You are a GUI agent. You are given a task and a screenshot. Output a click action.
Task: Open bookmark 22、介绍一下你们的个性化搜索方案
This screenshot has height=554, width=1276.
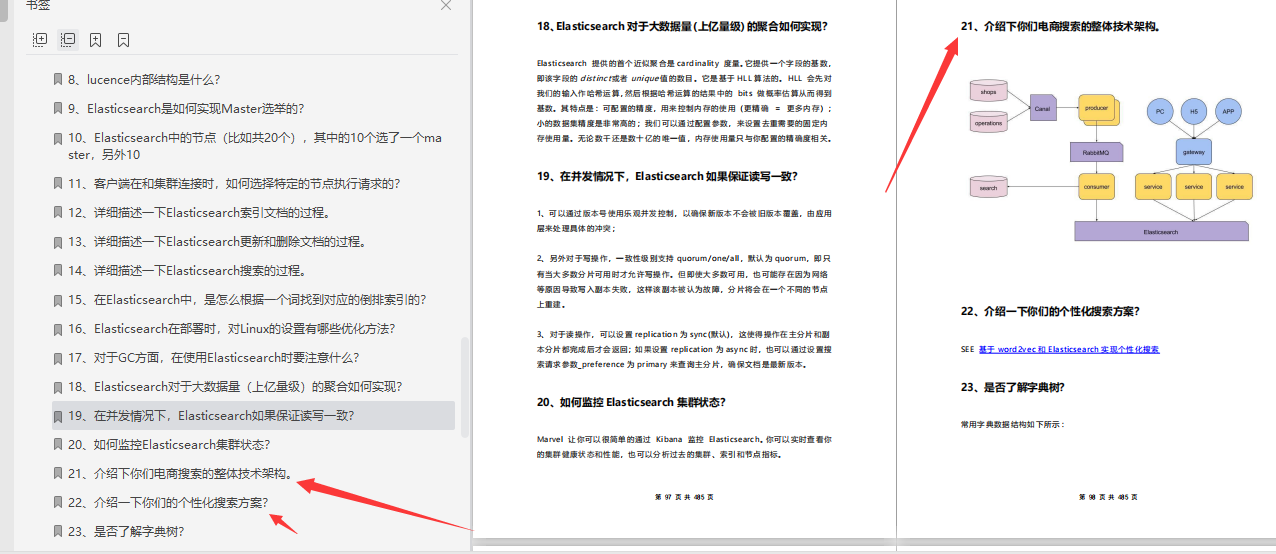167,502
